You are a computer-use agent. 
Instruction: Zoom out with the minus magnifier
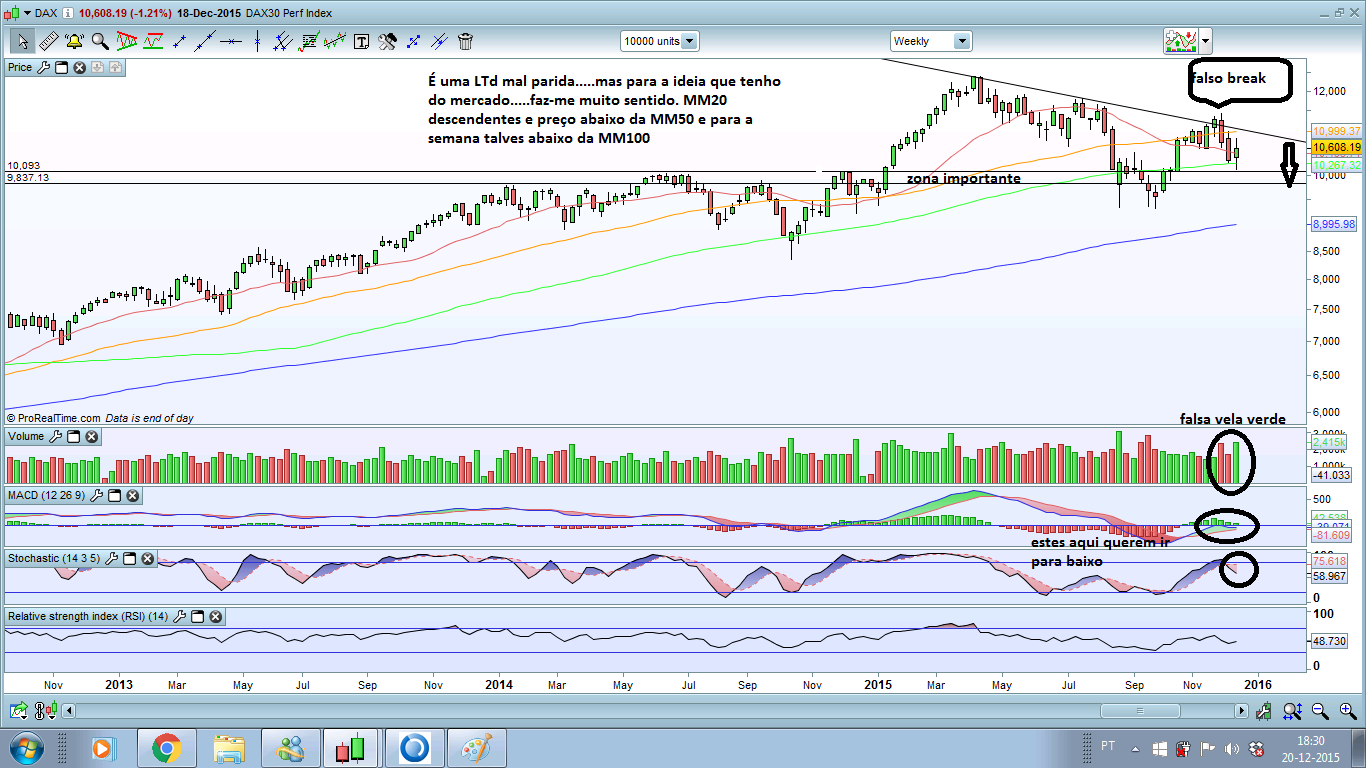pos(1319,711)
